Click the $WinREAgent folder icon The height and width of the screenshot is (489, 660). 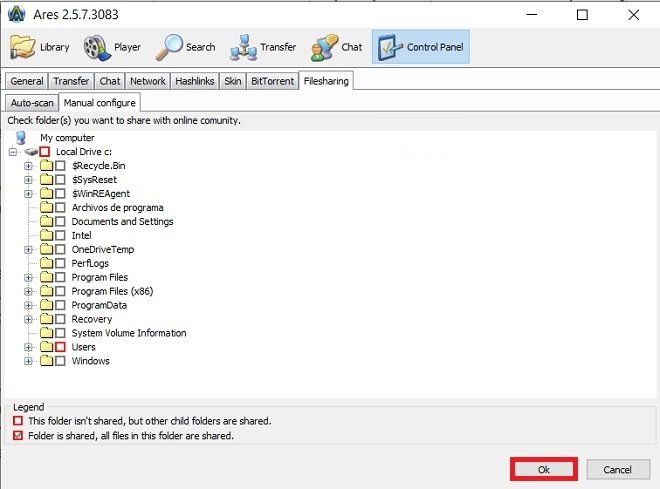(x=46, y=193)
